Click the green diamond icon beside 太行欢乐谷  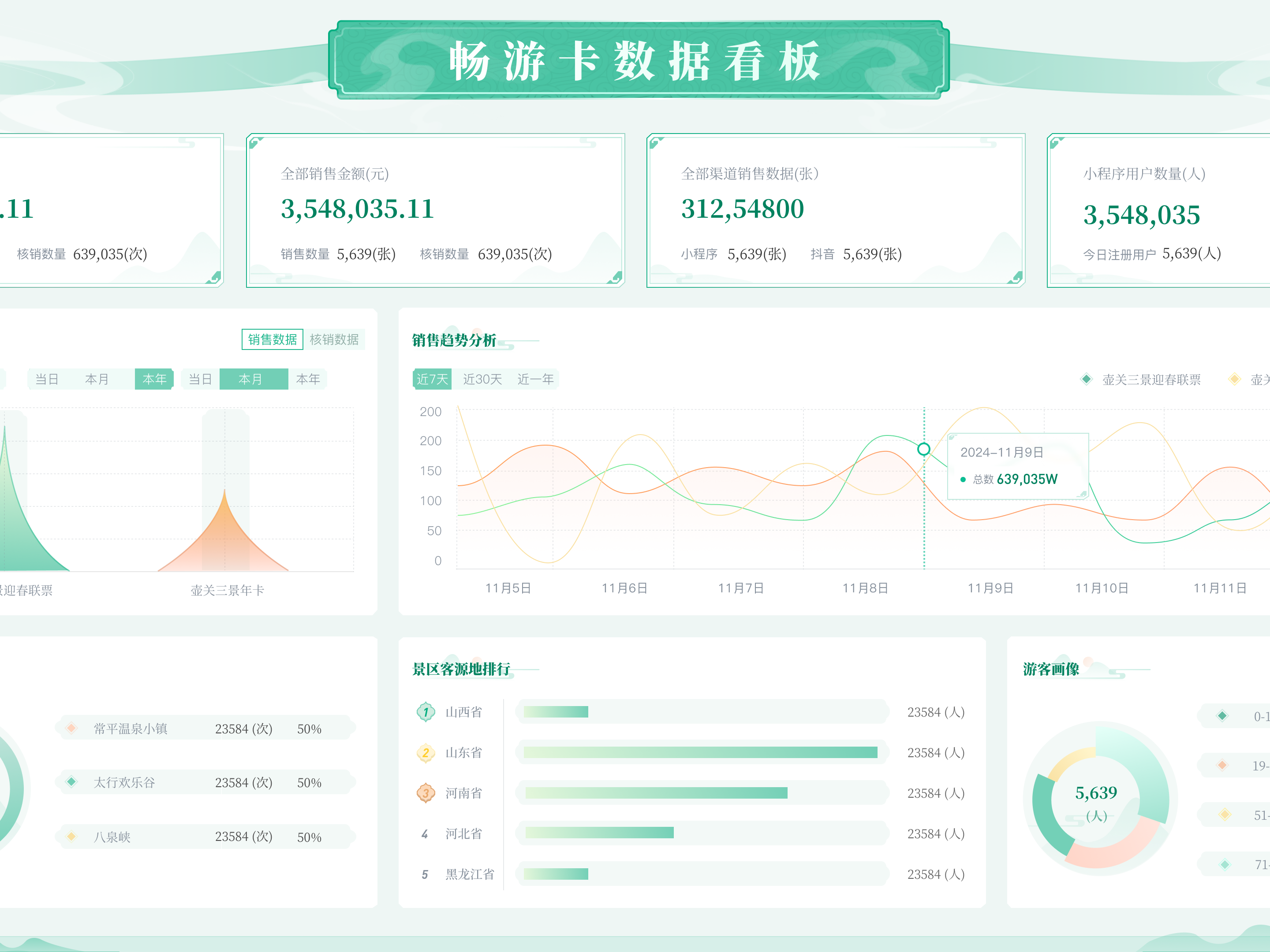(x=72, y=781)
